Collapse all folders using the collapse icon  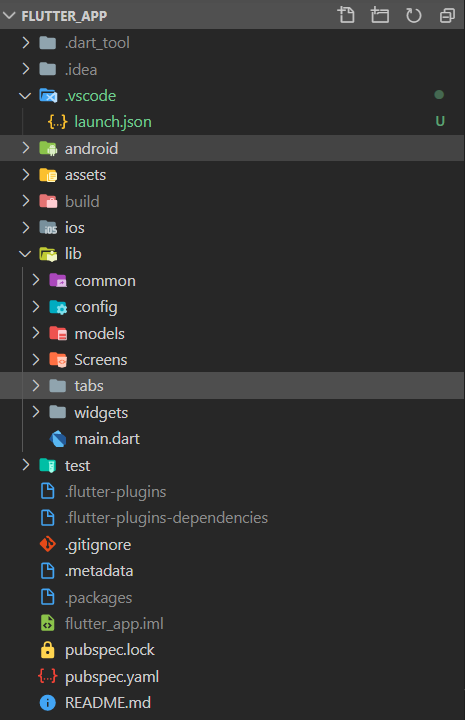click(447, 15)
